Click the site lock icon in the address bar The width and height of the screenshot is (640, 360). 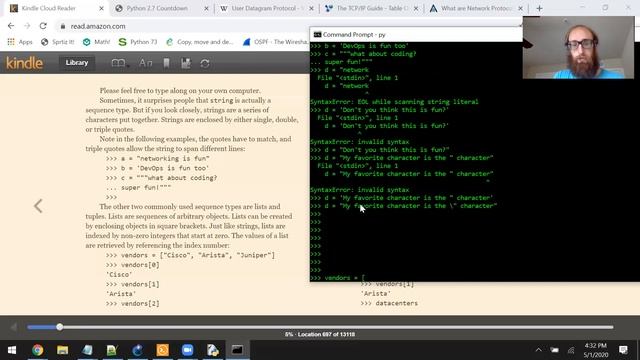pos(62,26)
